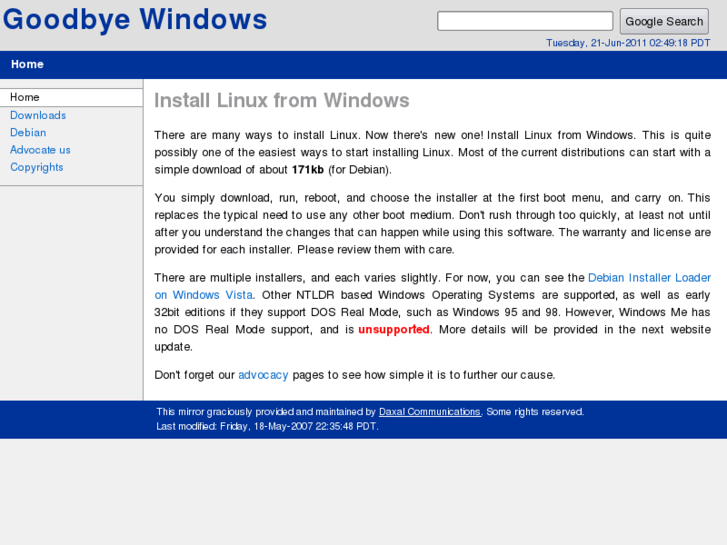Click the 'Install Linux from Windows' heading
The width and height of the screenshot is (727, 545).
281,101
